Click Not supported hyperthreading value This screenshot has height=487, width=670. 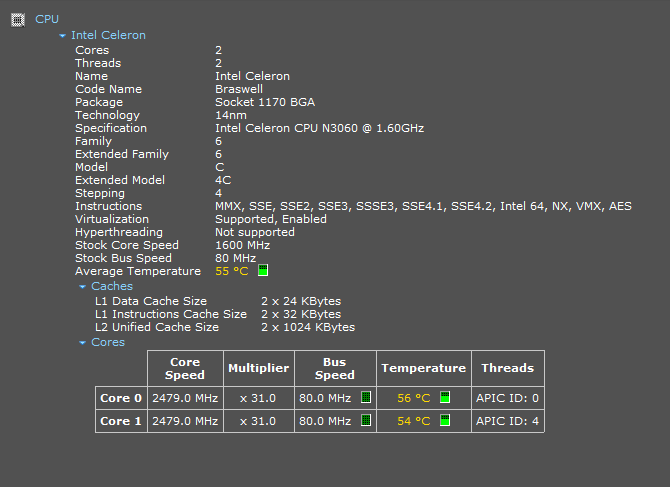coord(255,232)
